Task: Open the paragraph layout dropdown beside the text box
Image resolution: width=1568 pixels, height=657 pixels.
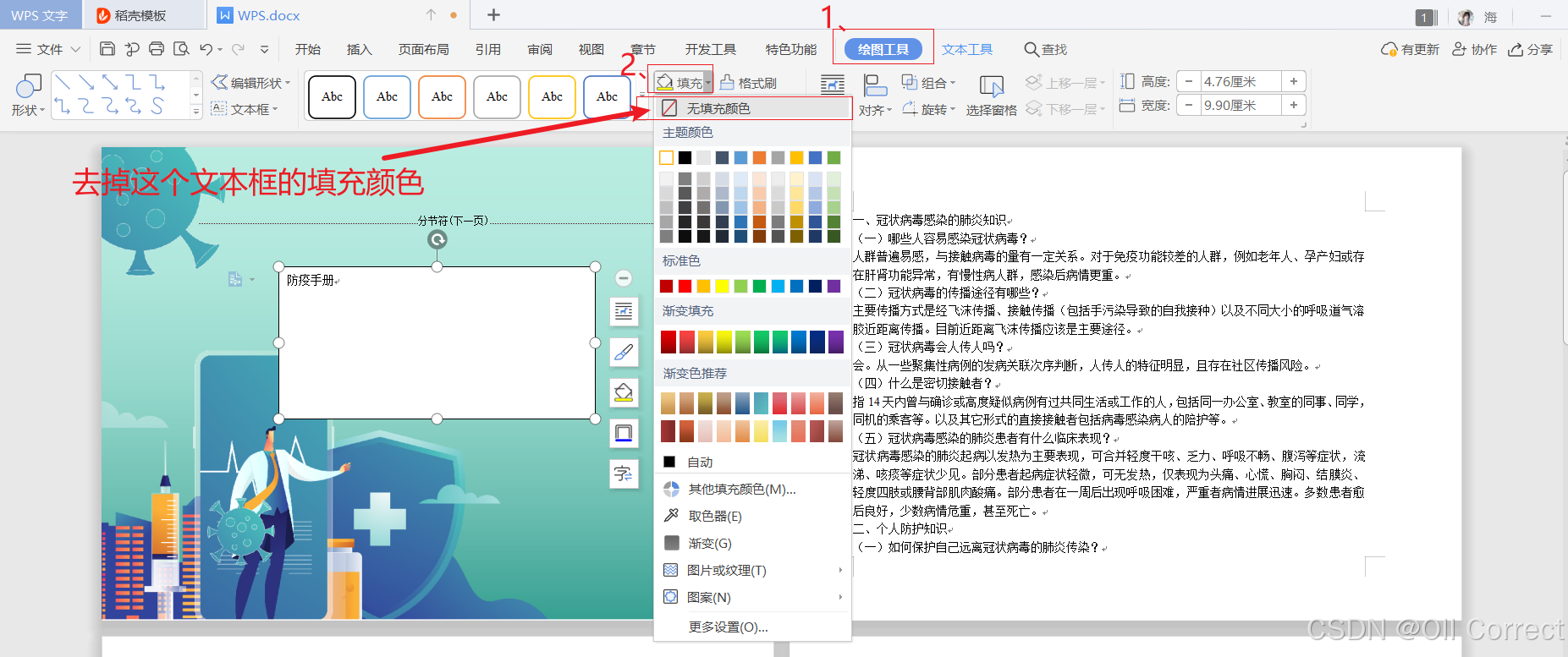Action: (x=252, y=279)
